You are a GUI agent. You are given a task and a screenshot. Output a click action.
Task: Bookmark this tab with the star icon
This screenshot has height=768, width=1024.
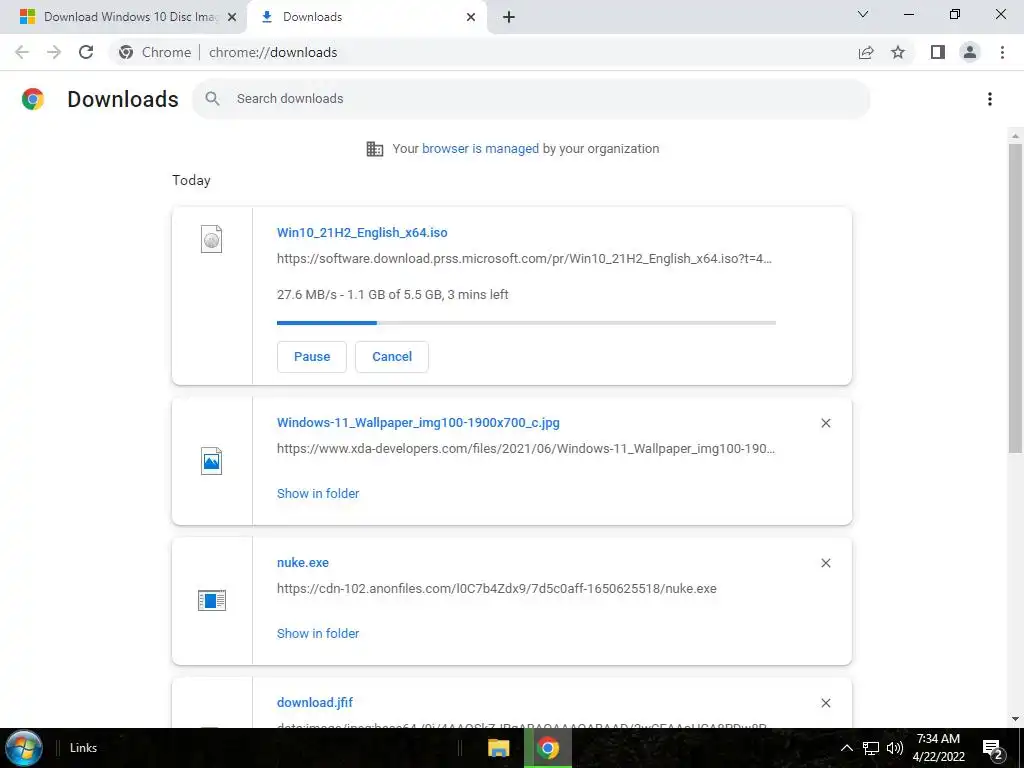[x=898, y=52]
